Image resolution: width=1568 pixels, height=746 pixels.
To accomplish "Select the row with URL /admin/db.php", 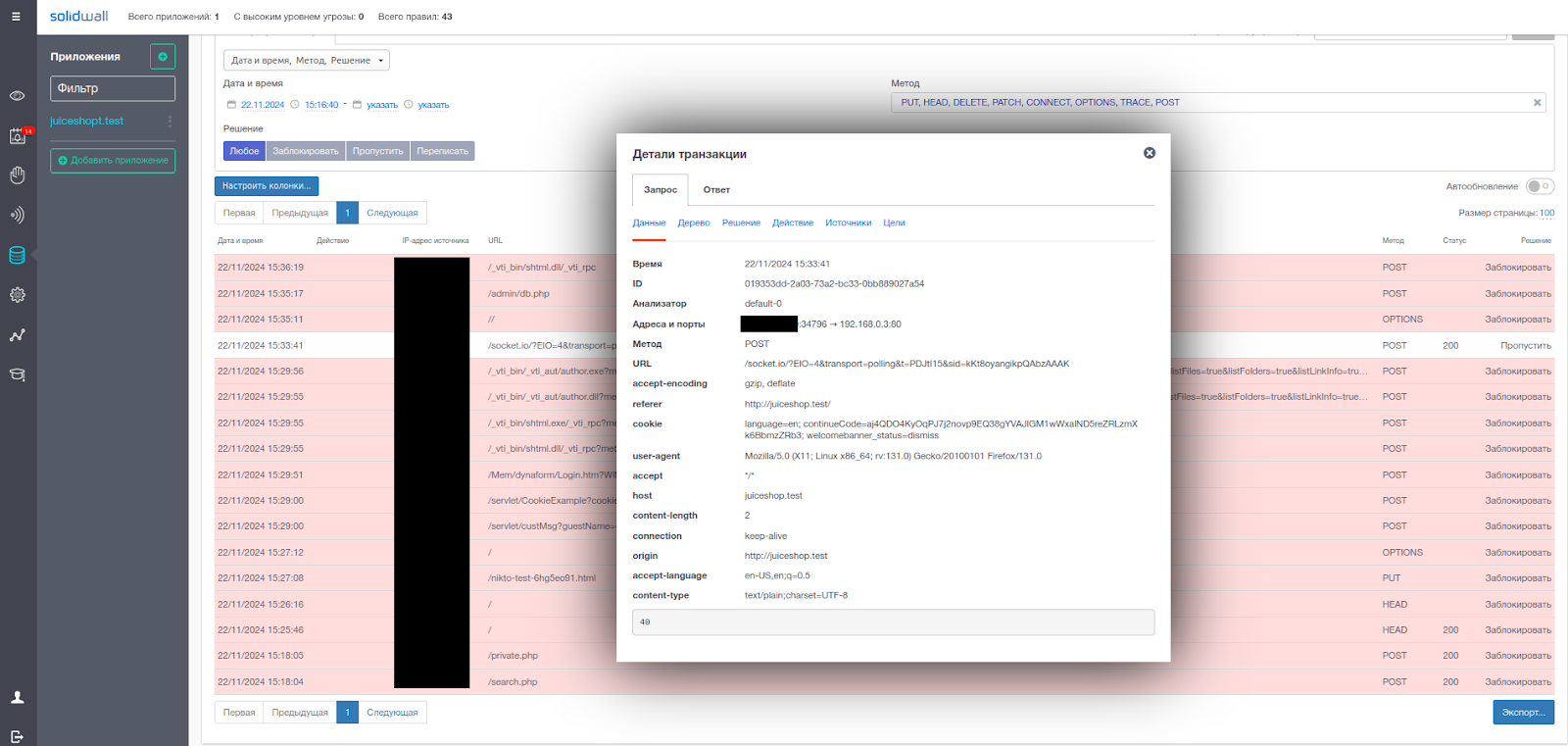I will point(884,293).
